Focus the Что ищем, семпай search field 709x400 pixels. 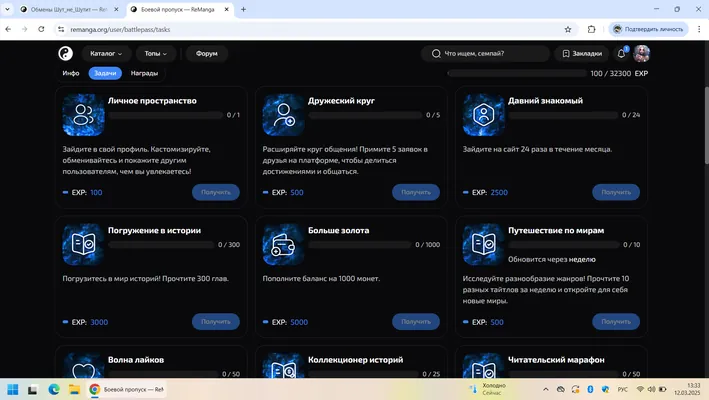pyautogui.click(x=485, y=53)
